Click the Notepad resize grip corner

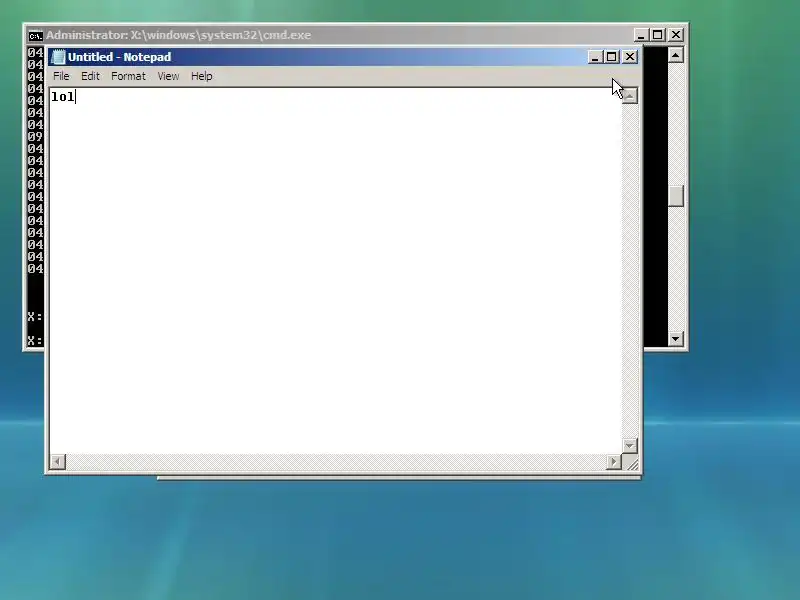click(632, 463)
